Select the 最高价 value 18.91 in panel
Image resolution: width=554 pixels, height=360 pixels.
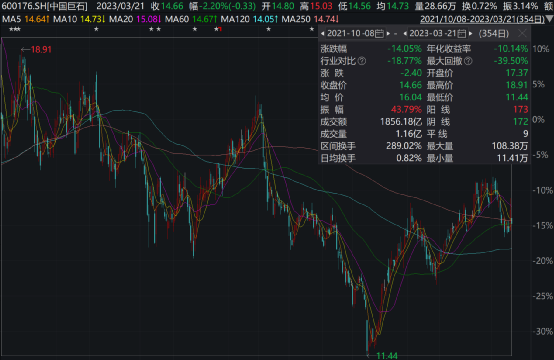click(x=517, y=85)
